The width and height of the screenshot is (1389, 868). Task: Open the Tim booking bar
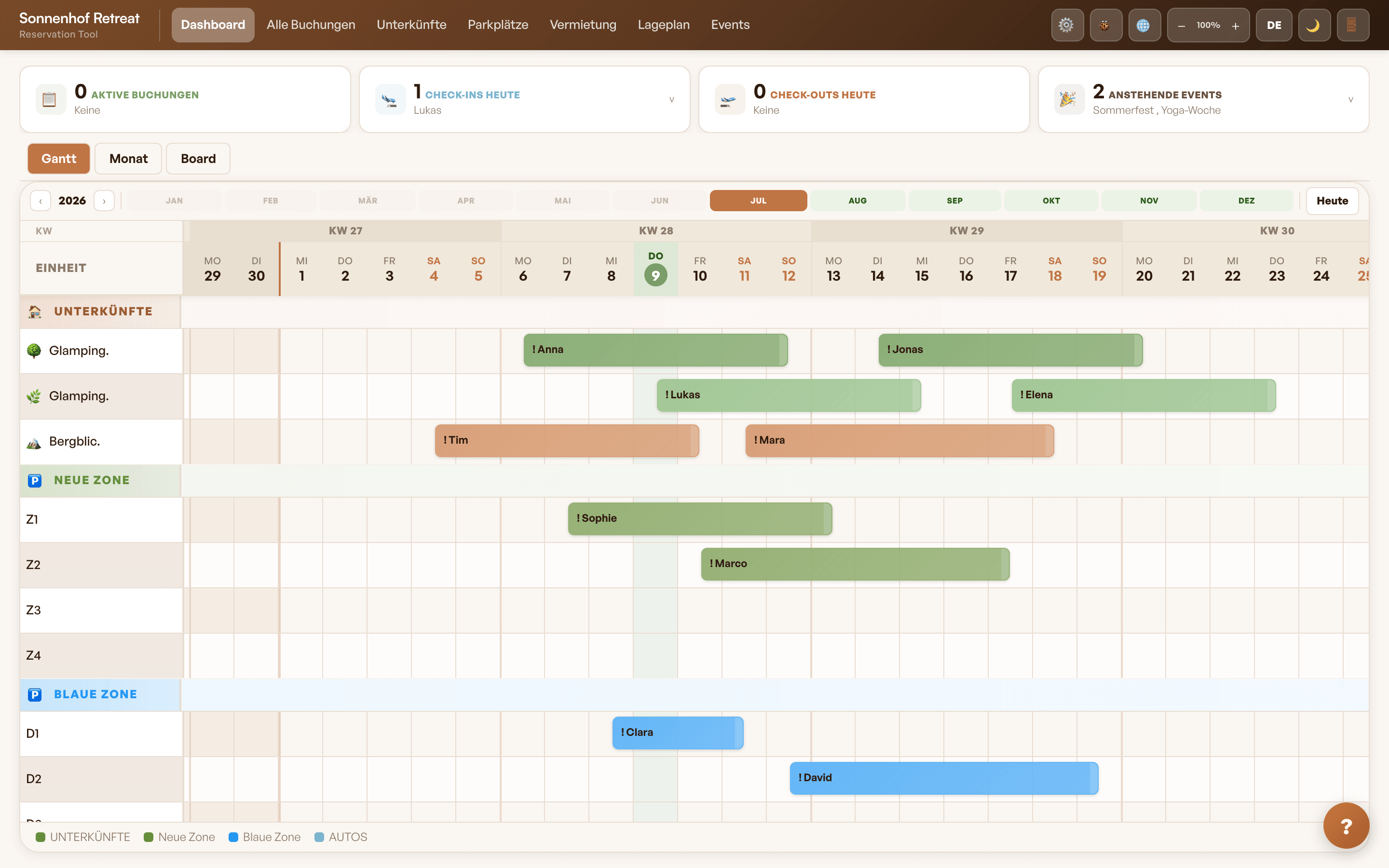click(x=567, y=440)
